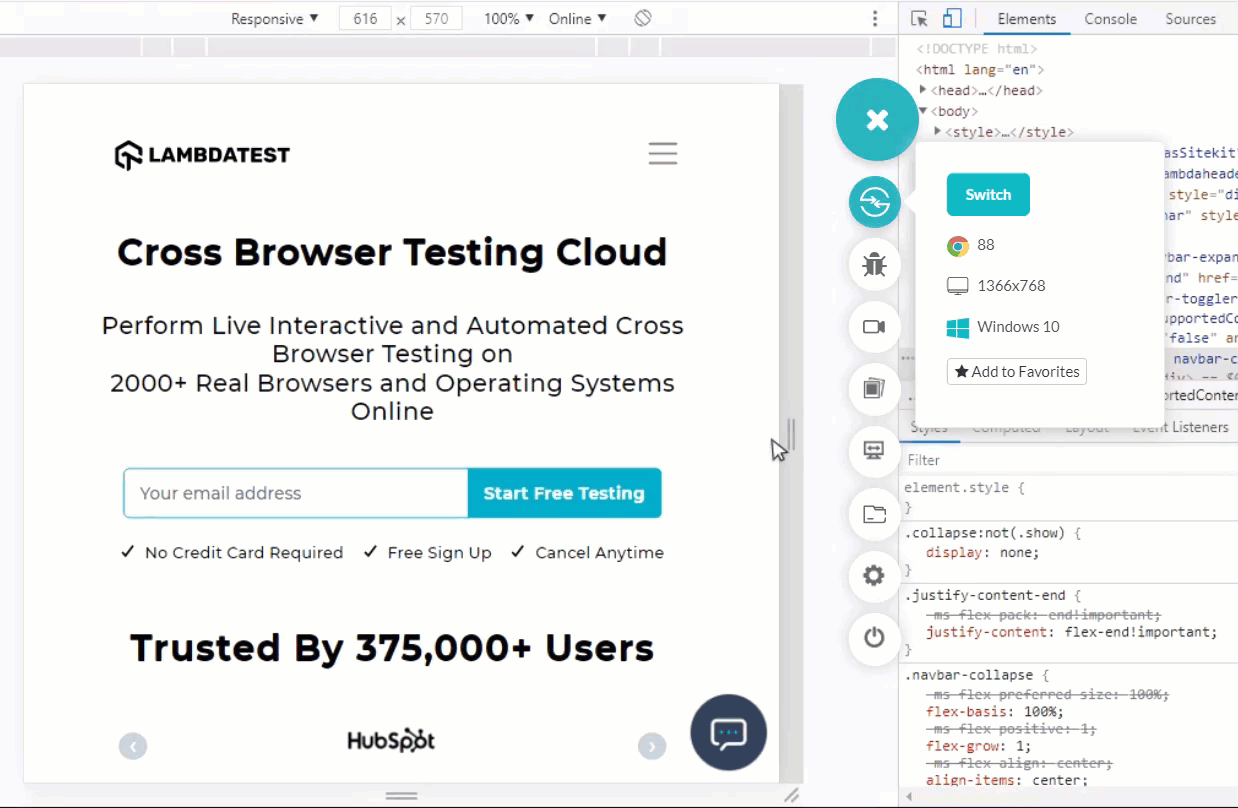Open the Online network conditions dropdown
1238x808 pixels.
[576, 18]
